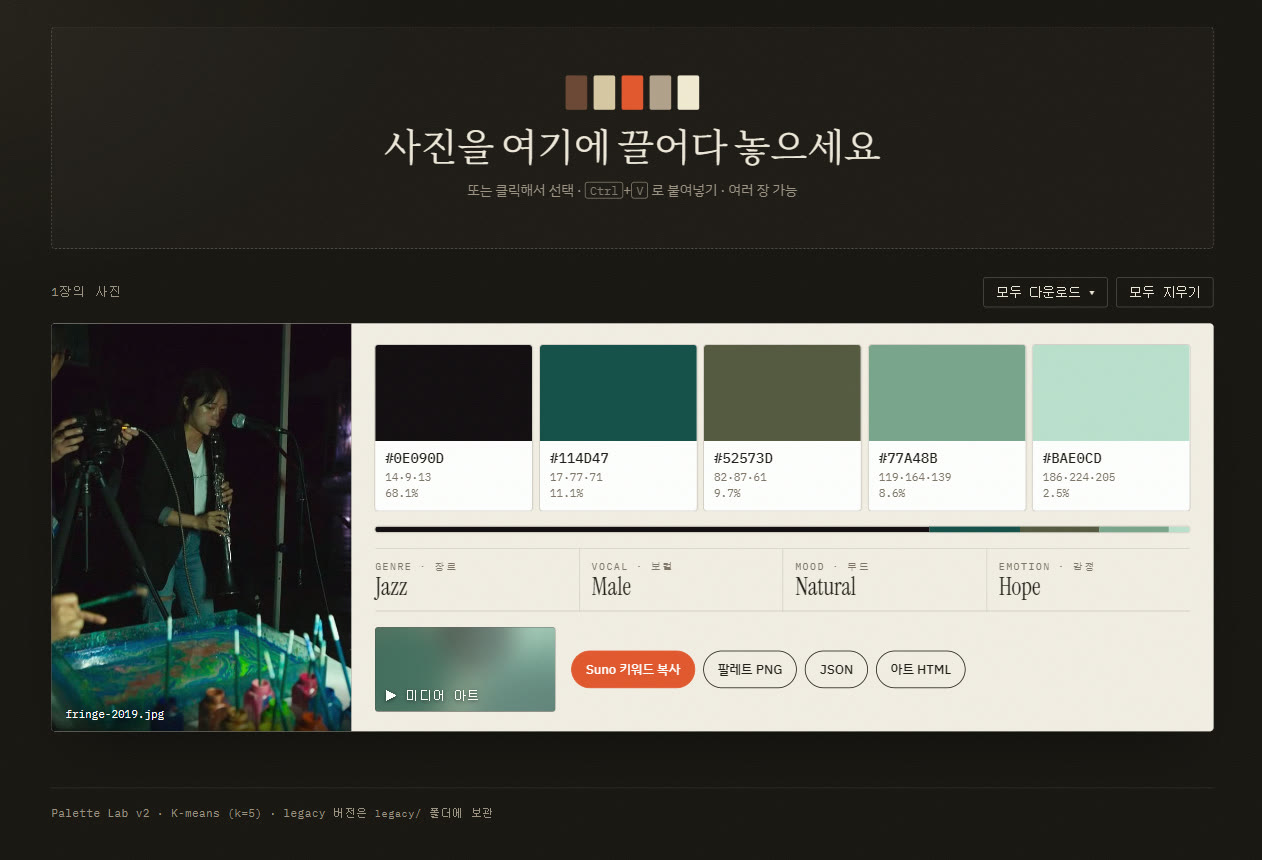The image size is (1262, 860).
Task: Click the fringe-2019.jpg photo thumbnail
Action: coord(201,527)
